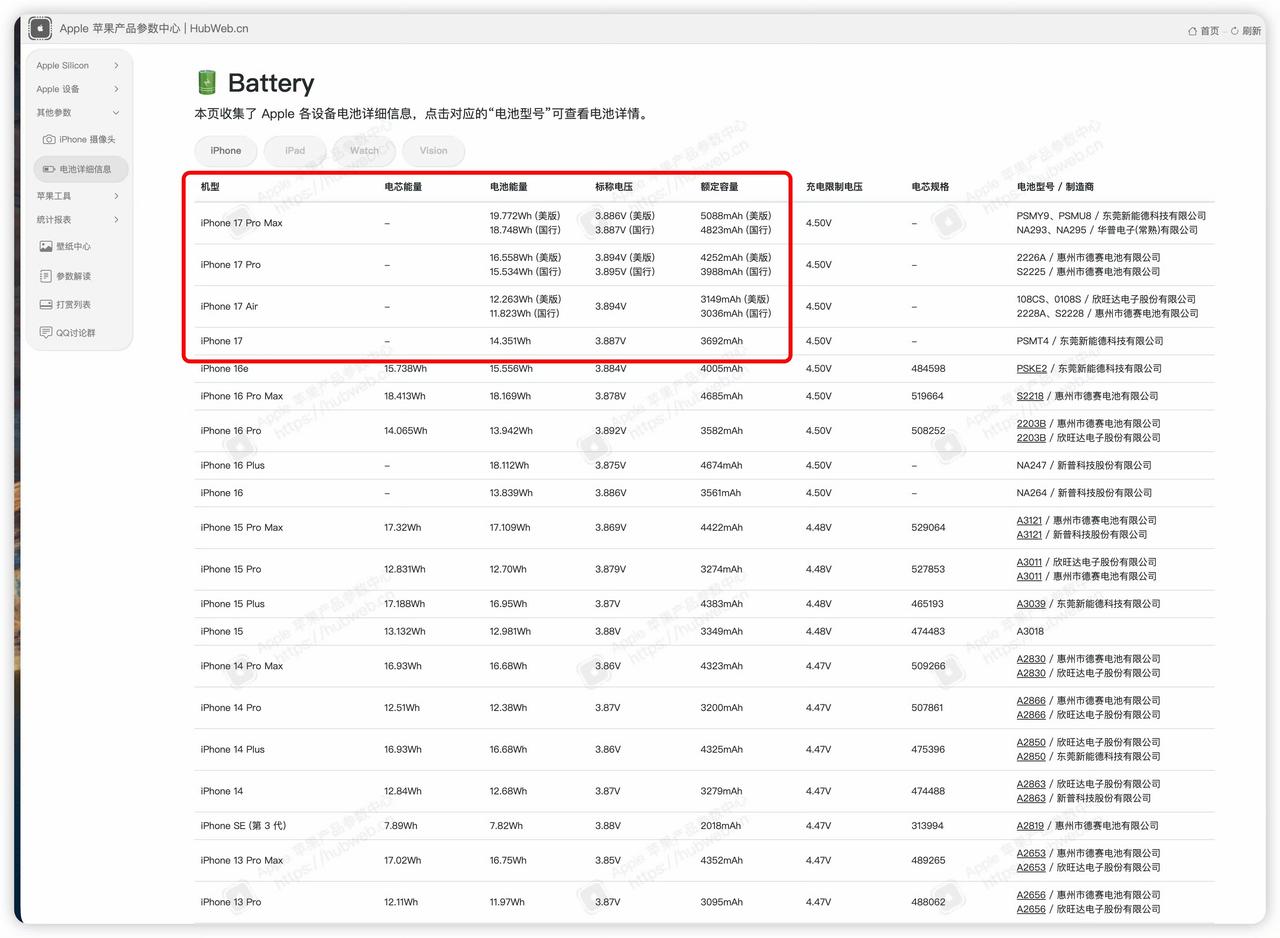Open 电池详细信息 sidebar item

point(81,169)
